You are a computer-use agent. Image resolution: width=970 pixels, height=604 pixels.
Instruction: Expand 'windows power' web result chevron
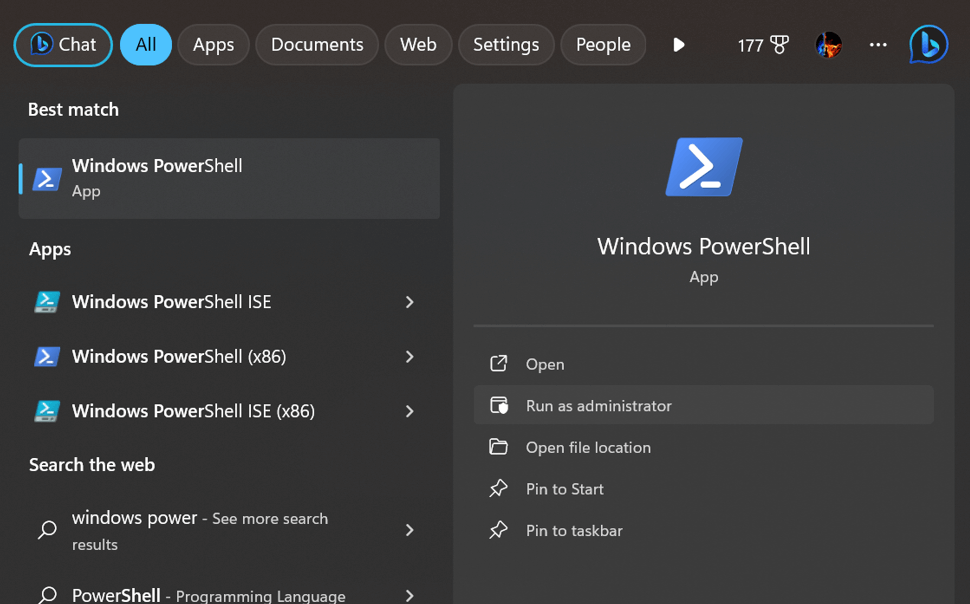click(x=410, y=530)
